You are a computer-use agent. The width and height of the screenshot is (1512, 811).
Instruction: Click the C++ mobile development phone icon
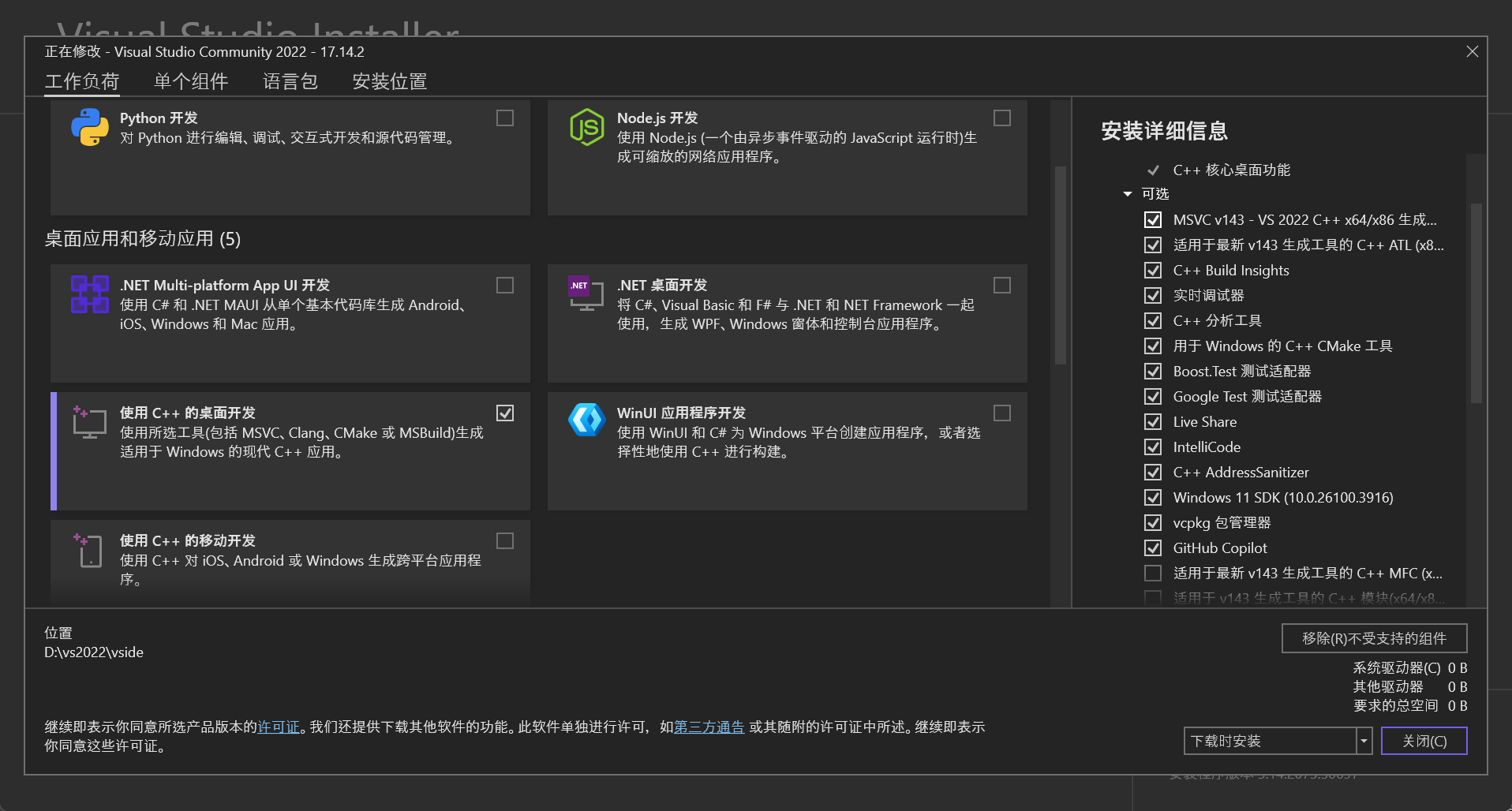[x=89, y=551]
